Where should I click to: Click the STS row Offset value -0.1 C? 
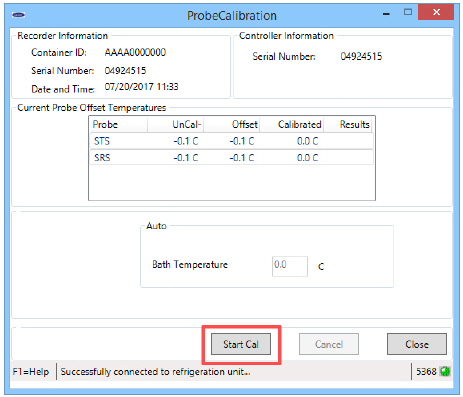242,141
